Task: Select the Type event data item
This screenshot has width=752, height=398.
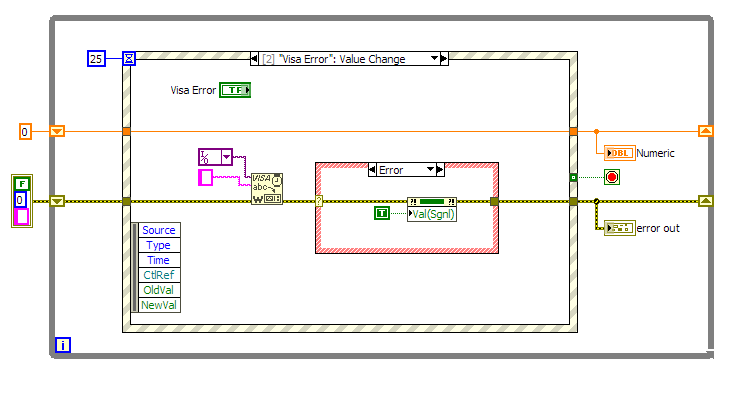Action: [x=159, y=245]
